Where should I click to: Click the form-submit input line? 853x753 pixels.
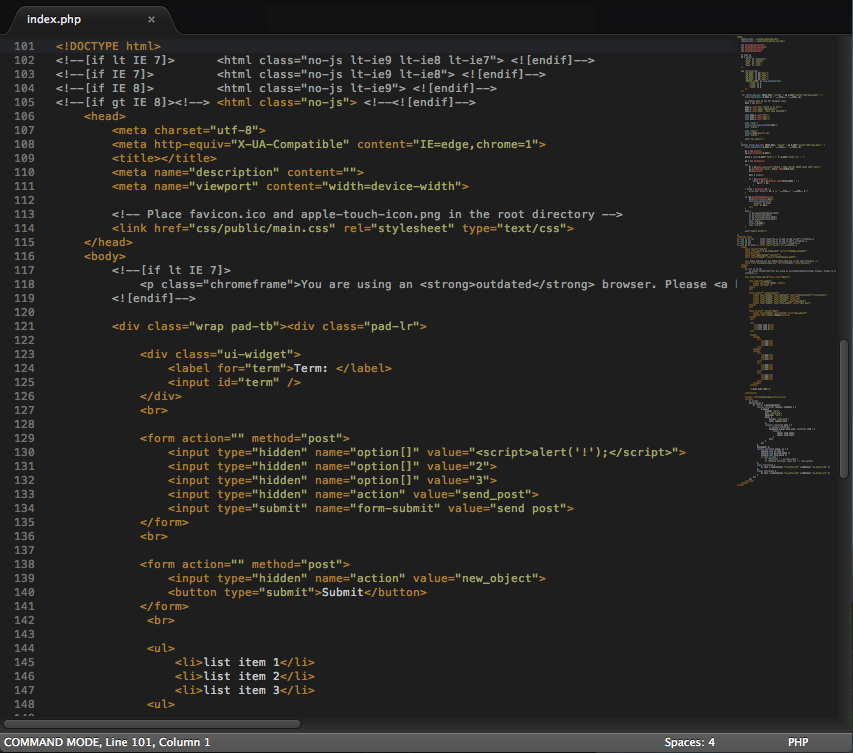[370, 509]
